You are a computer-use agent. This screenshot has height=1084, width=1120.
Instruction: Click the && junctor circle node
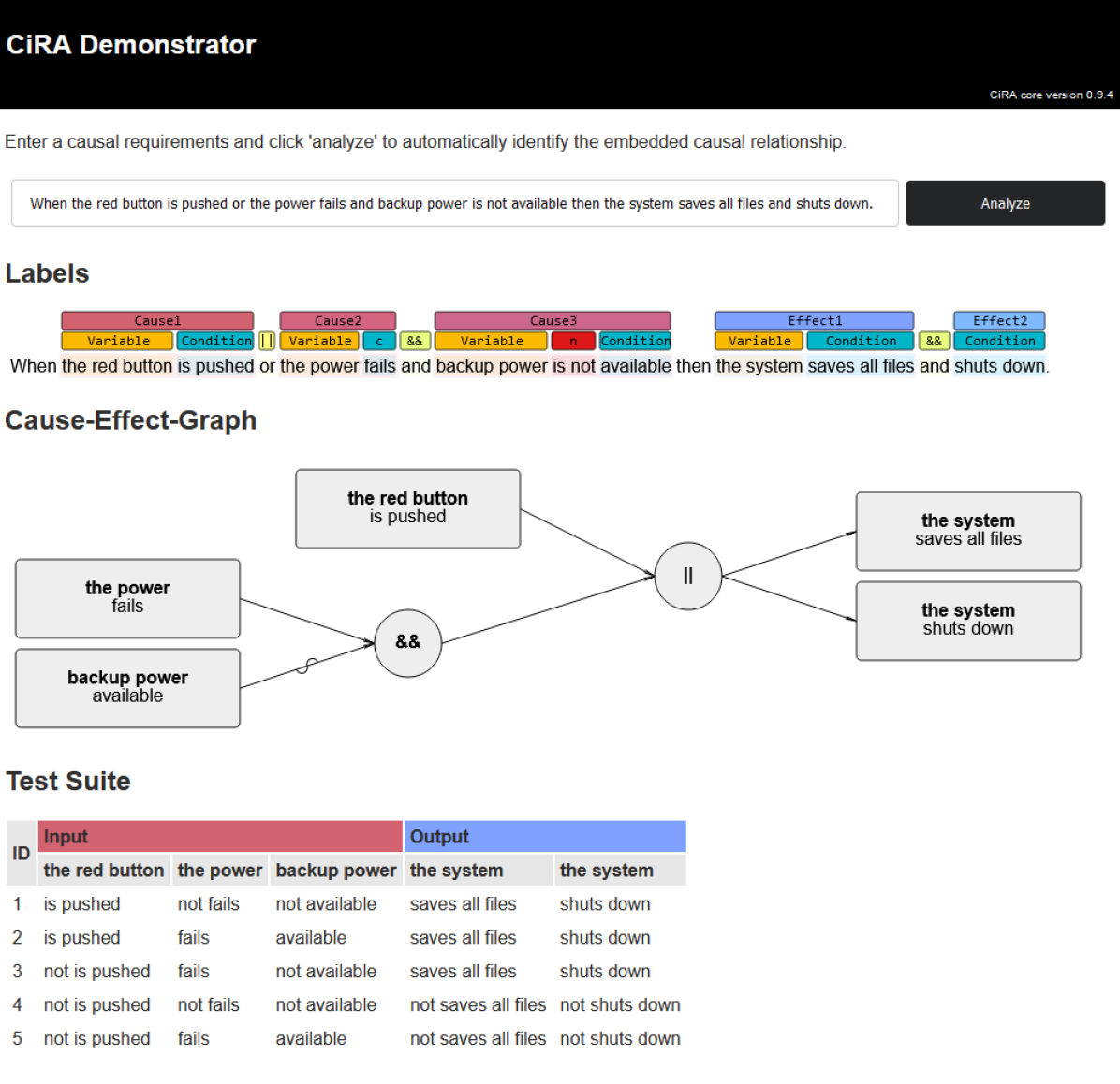(x=408, y=643)
